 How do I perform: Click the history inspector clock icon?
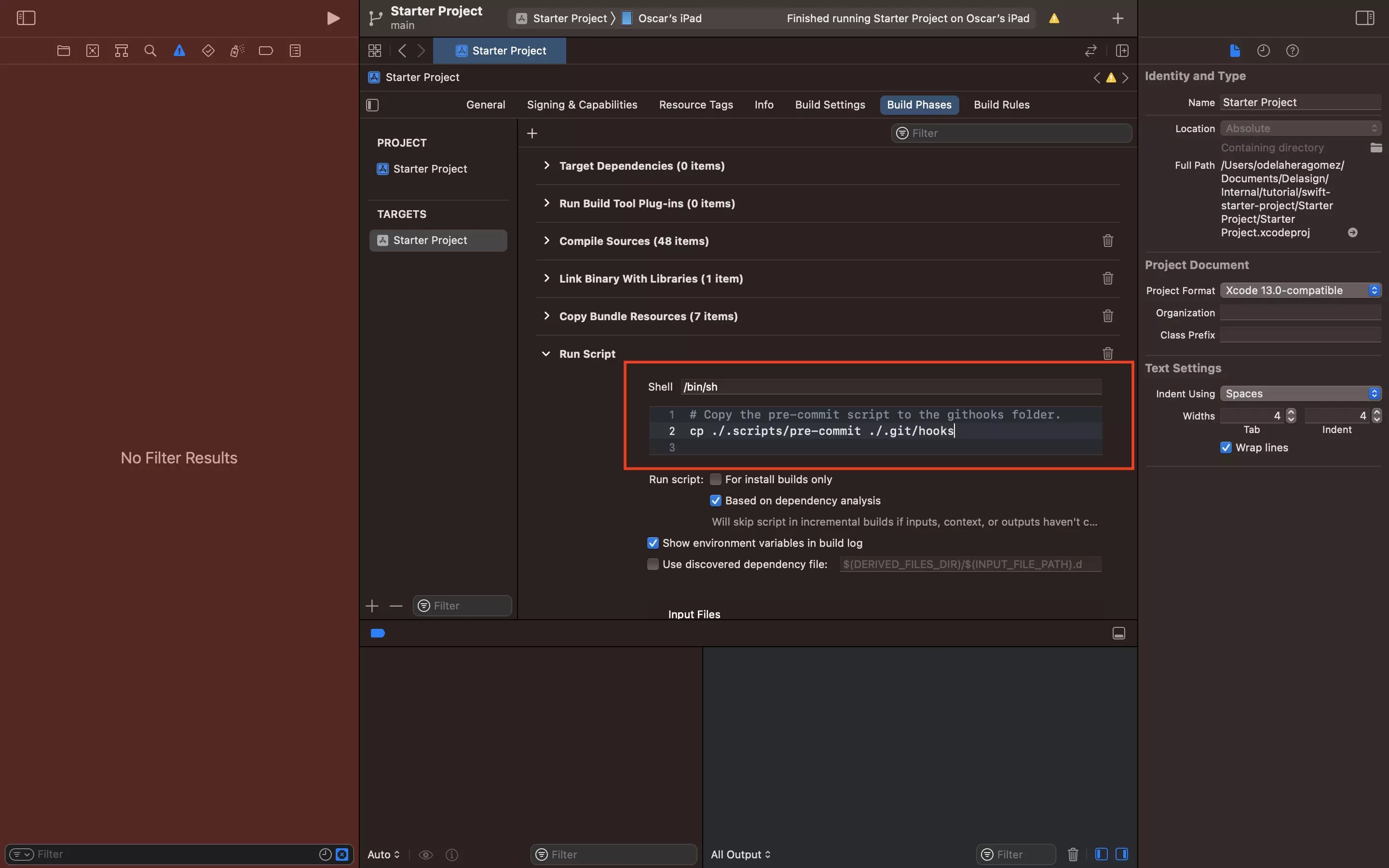(x=1263, y=51)
